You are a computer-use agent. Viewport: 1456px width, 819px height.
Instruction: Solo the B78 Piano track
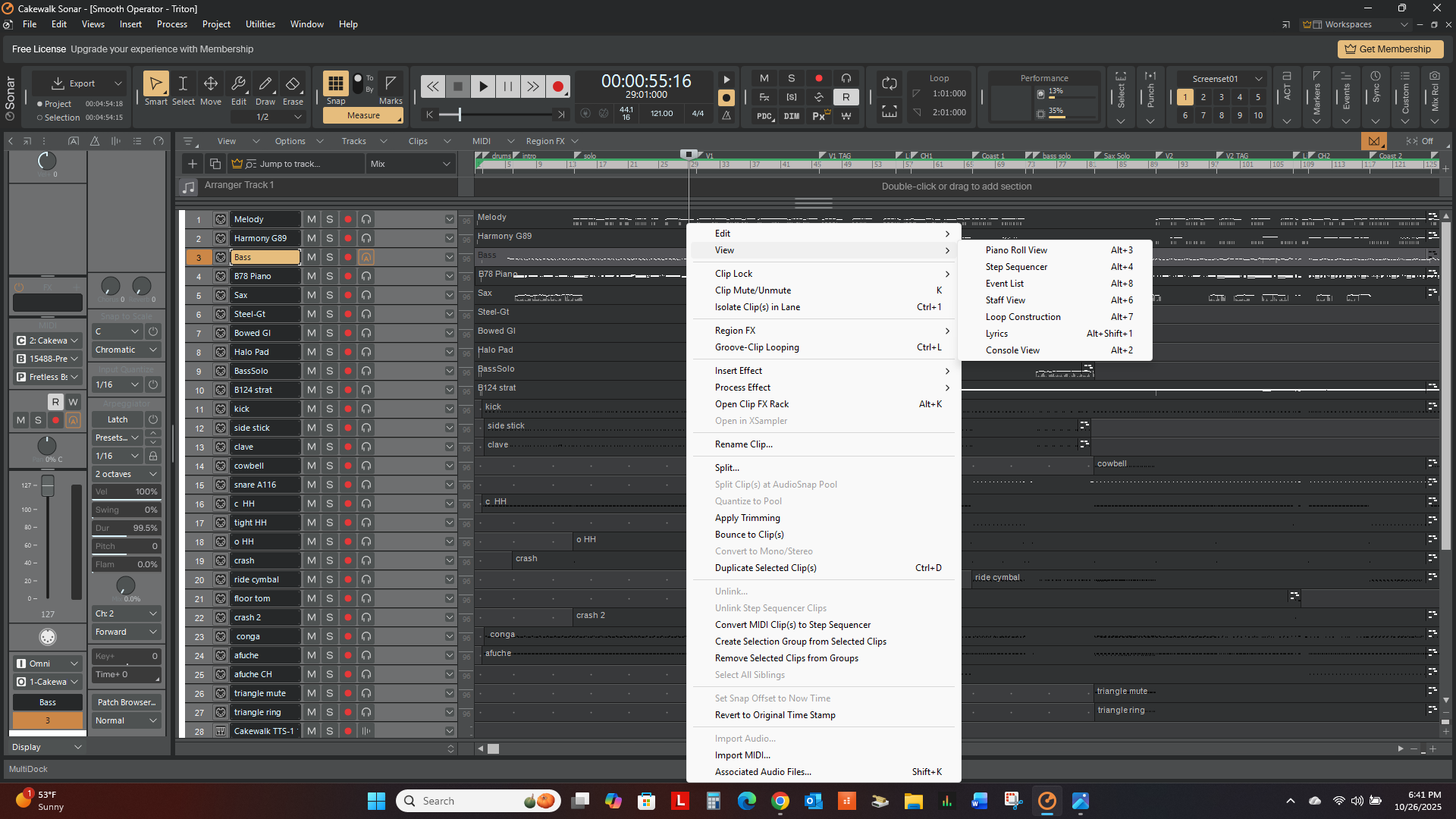click(329, 276)
